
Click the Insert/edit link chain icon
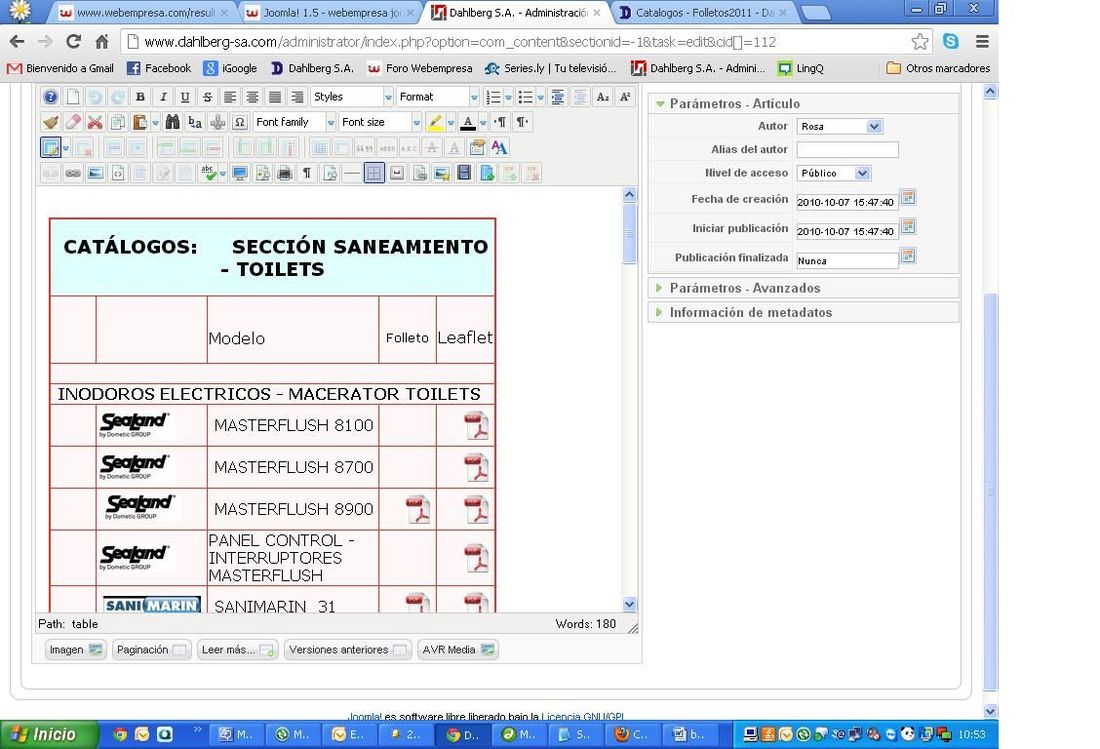pos(73,173)
